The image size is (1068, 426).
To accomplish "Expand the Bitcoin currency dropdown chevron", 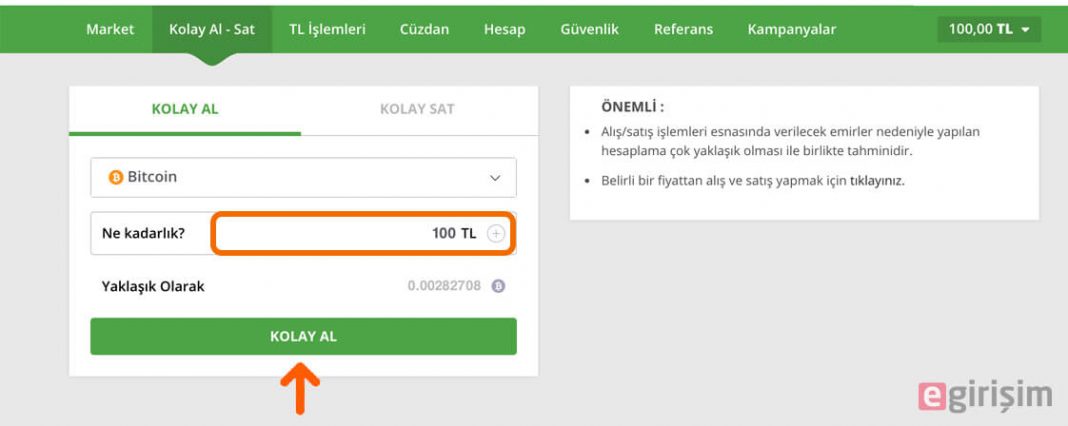I will 495,178.
